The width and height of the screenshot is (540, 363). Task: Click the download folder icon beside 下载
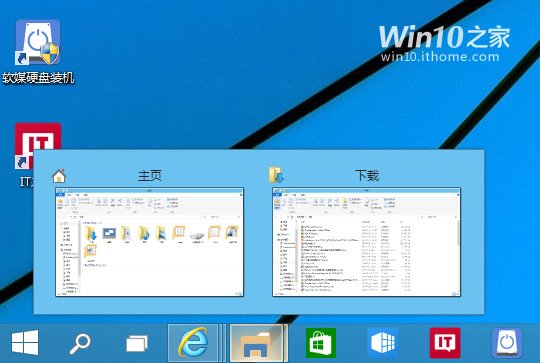(276, 175)
